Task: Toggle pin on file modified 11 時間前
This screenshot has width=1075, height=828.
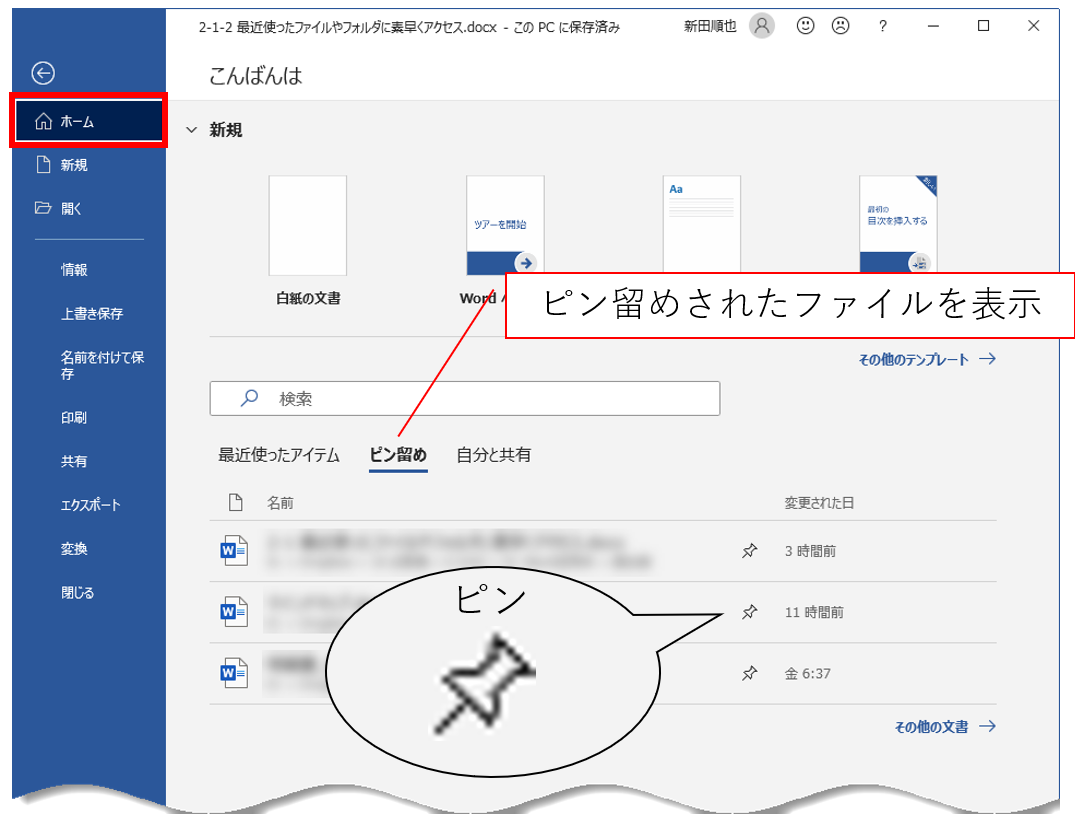Action: coord(749,612)
